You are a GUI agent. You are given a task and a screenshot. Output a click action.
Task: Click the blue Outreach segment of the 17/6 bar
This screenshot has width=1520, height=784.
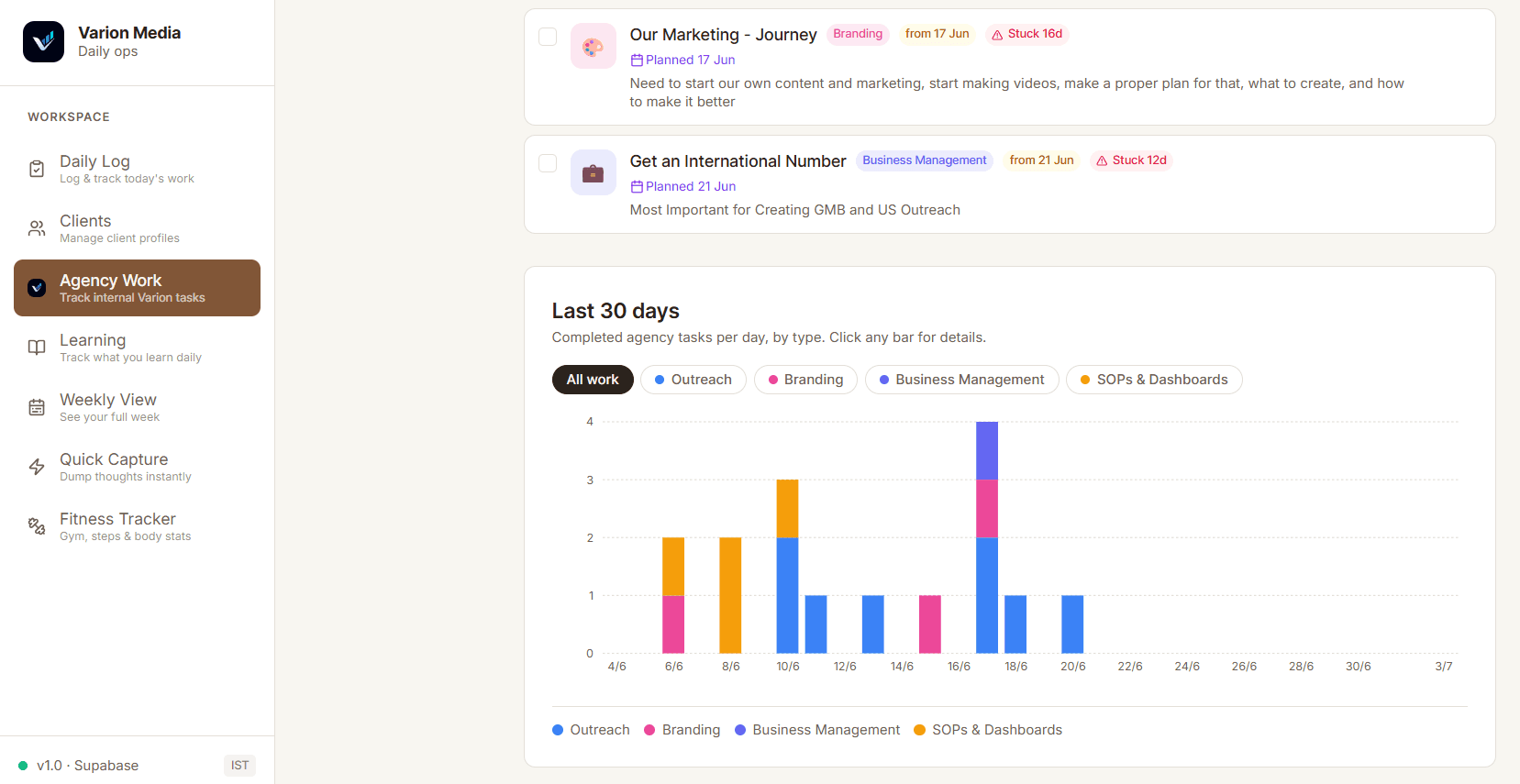click(987, 596)
